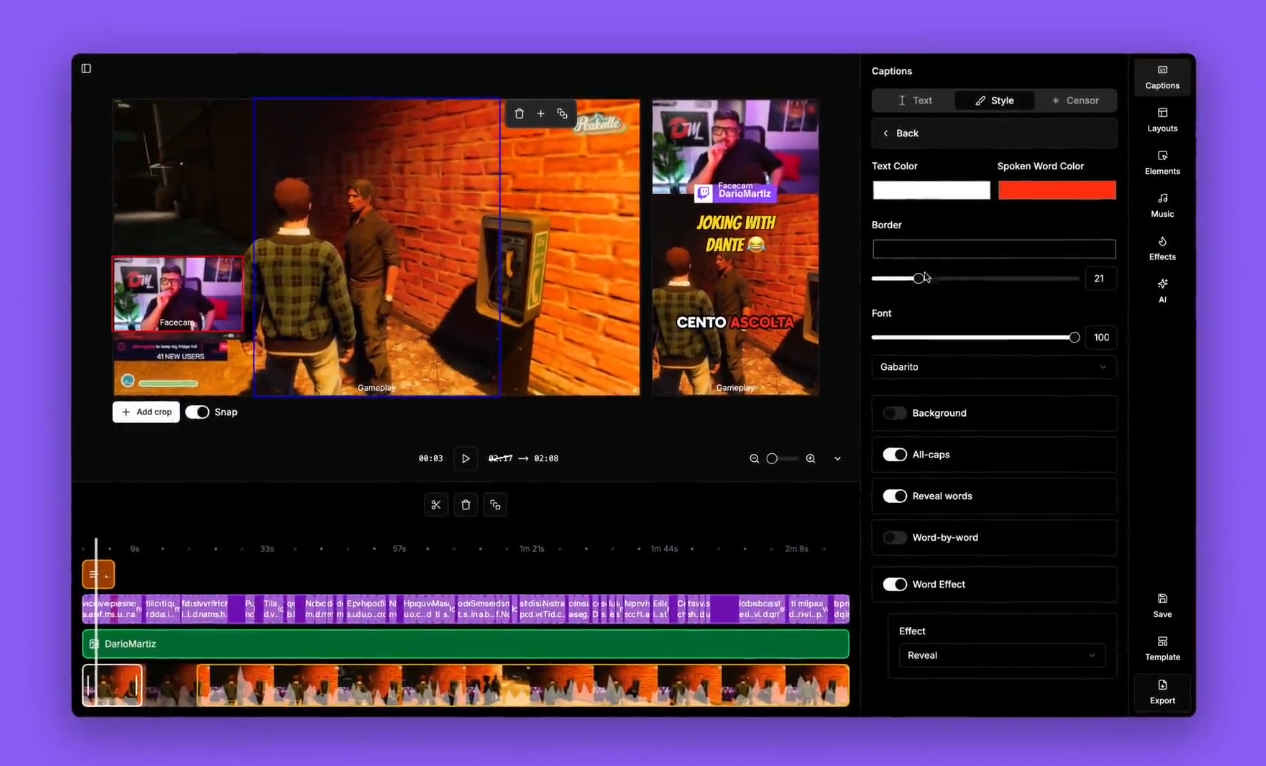Open the Effects panel
Viewport: 1266px width, 766px height.
1162,248
